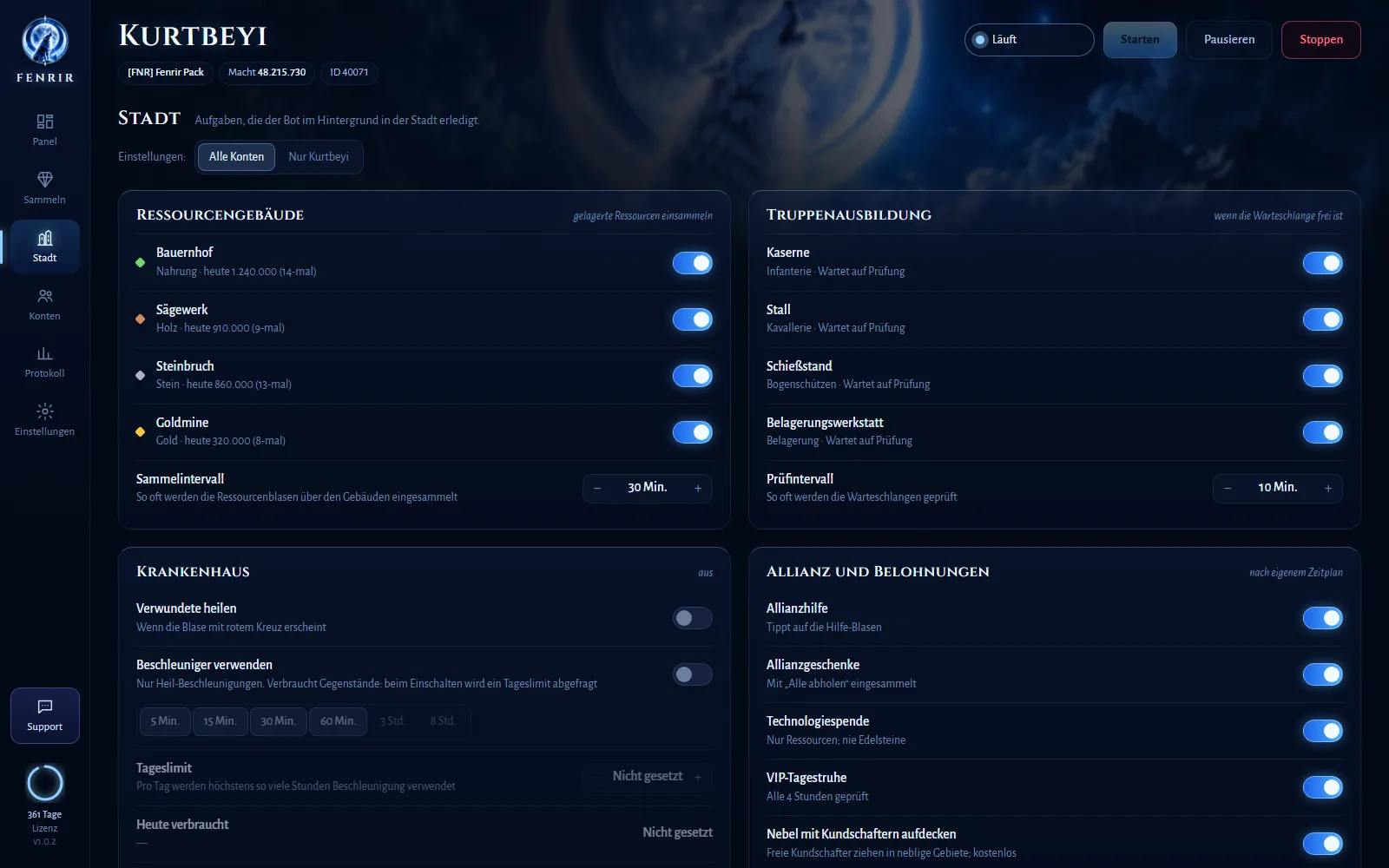The width and height of the screenshot is (1389, 868).
Task: Decrease the Sammelintervall with the minus button
Action: coord(597,489)
